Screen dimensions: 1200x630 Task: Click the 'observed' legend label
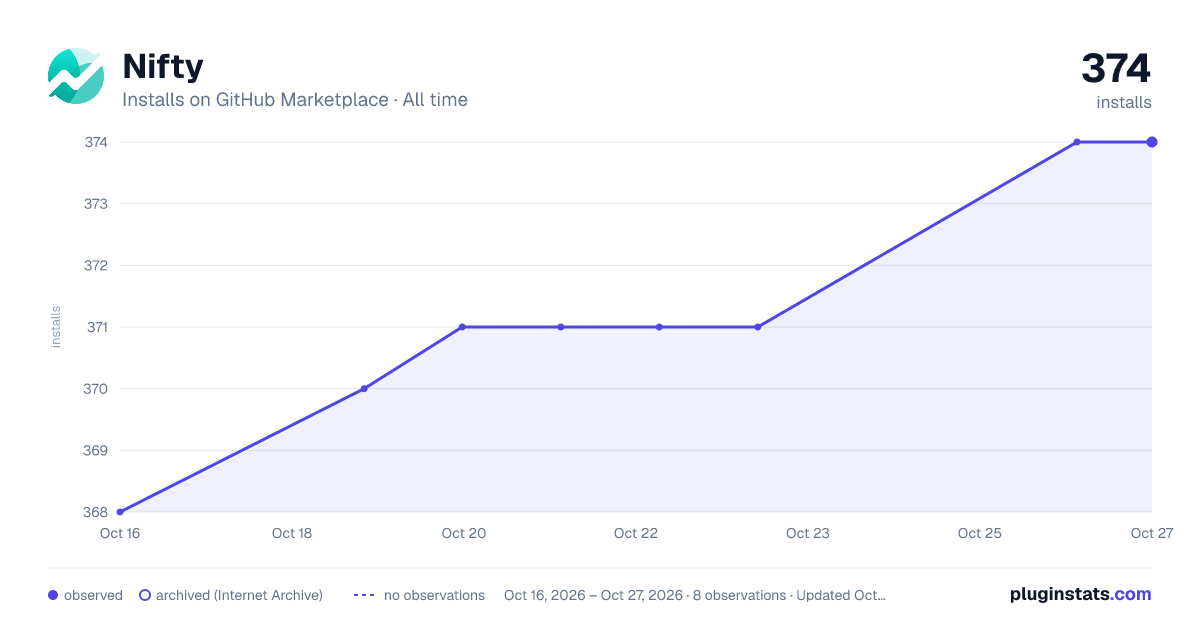click(x=93, y=595)
